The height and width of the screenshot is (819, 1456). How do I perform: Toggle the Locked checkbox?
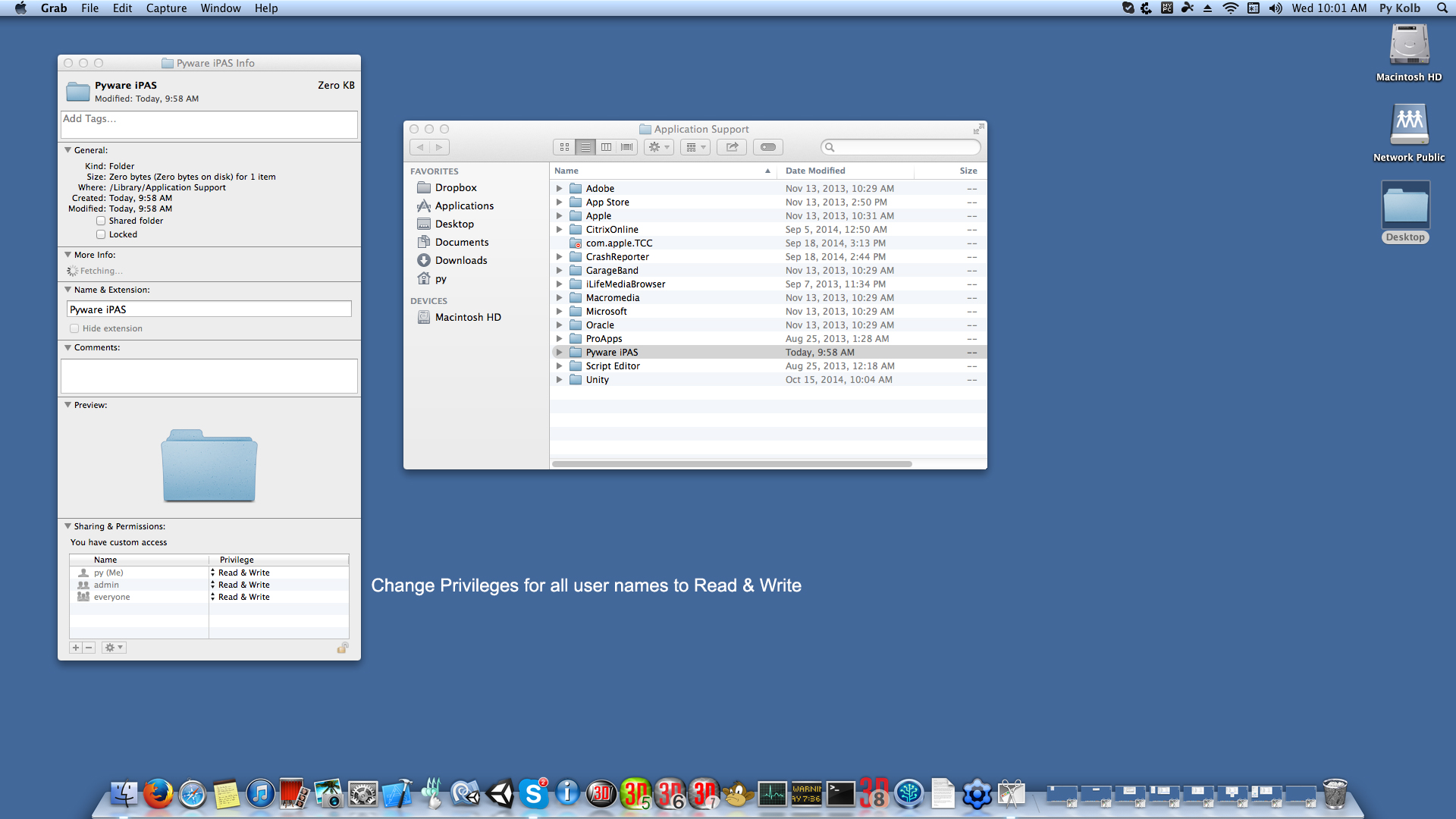(100, 234)
